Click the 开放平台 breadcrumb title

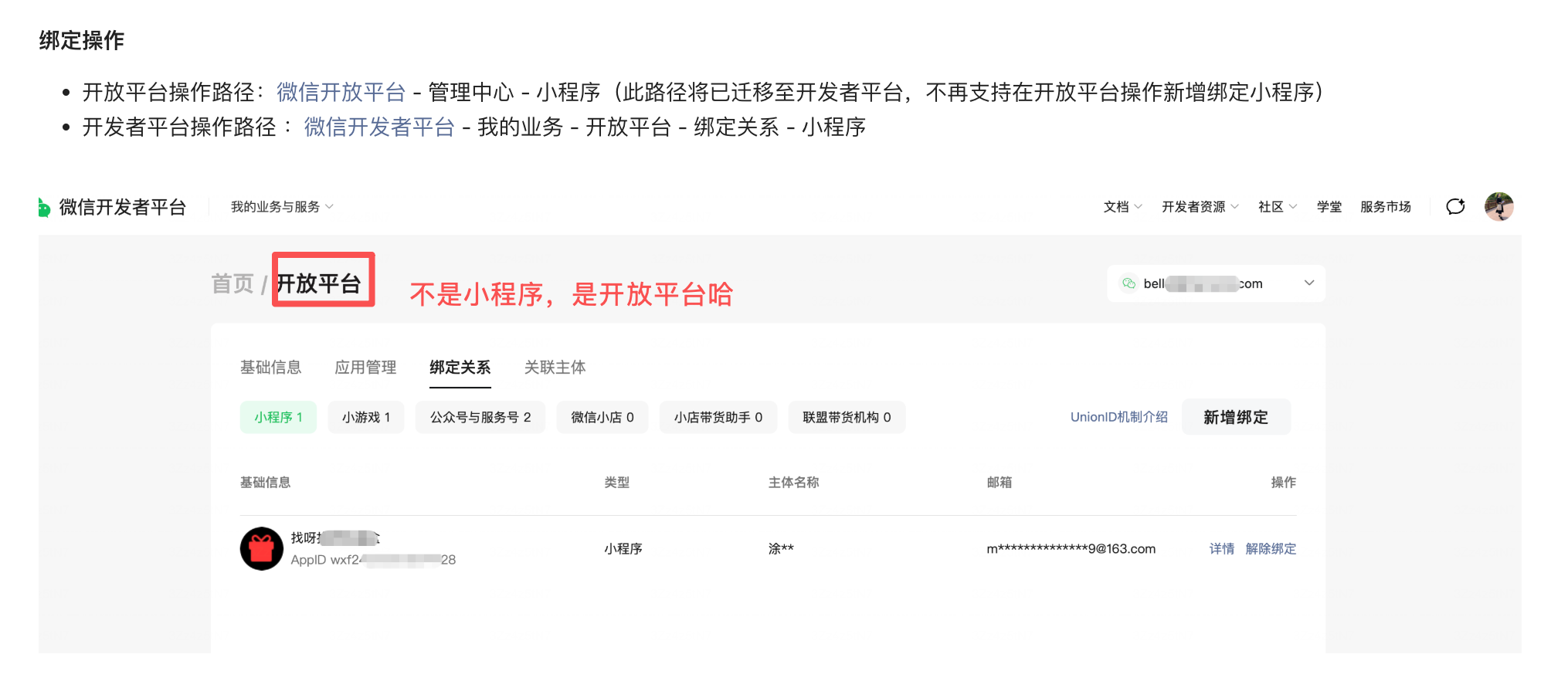click(x=319, y=283)
